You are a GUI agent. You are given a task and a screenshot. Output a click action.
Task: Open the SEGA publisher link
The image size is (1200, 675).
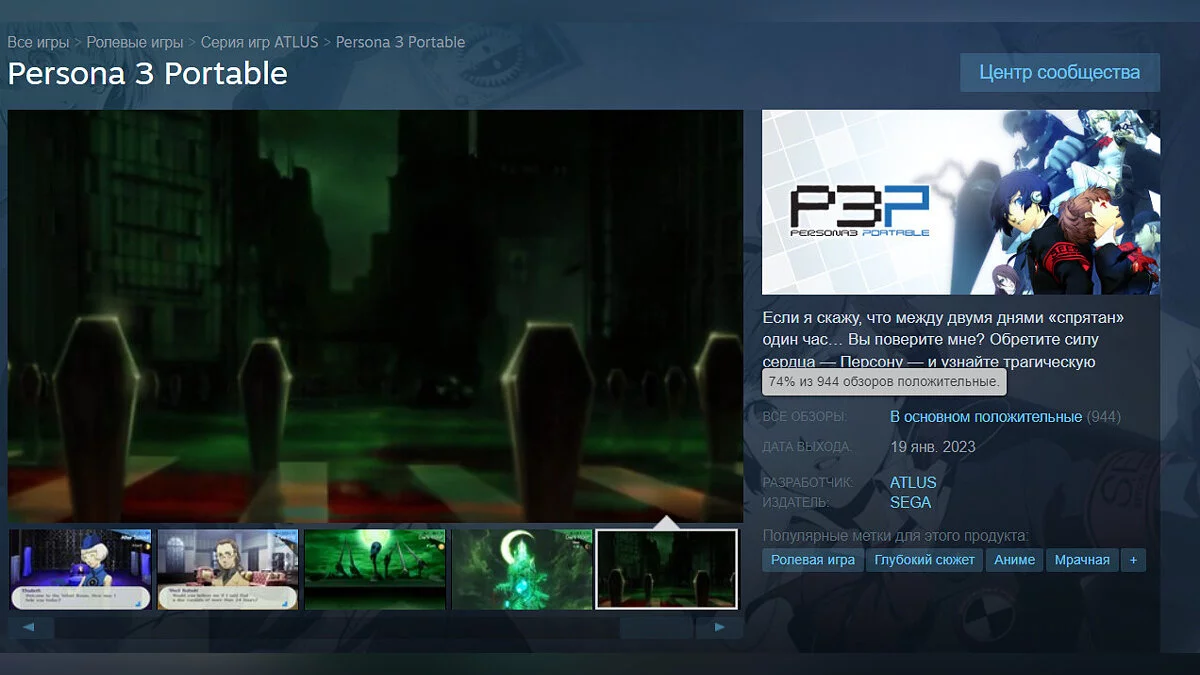(x=910, y=502)
